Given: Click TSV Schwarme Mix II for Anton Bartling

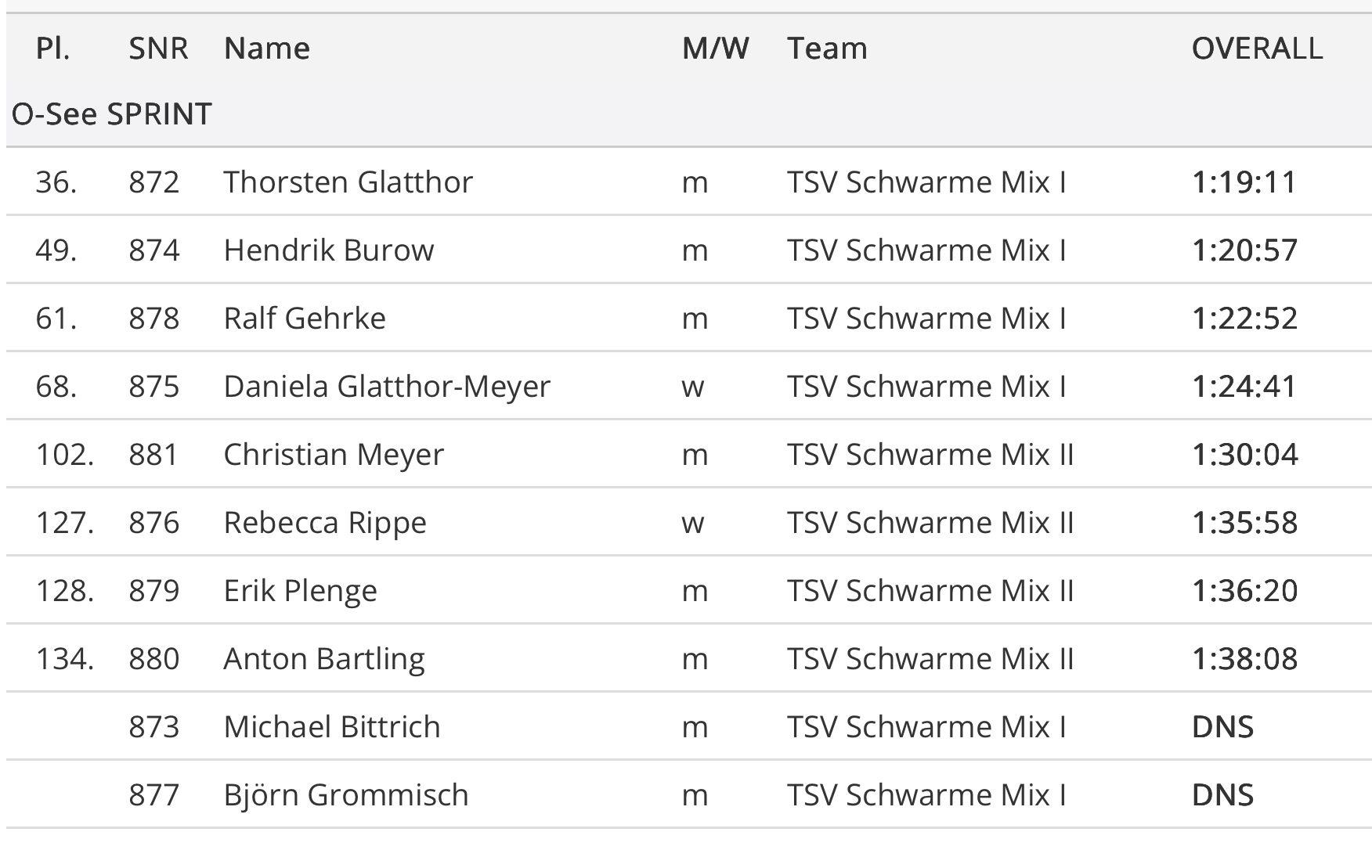Looking at the screenshot, I should tap(930, 659).
